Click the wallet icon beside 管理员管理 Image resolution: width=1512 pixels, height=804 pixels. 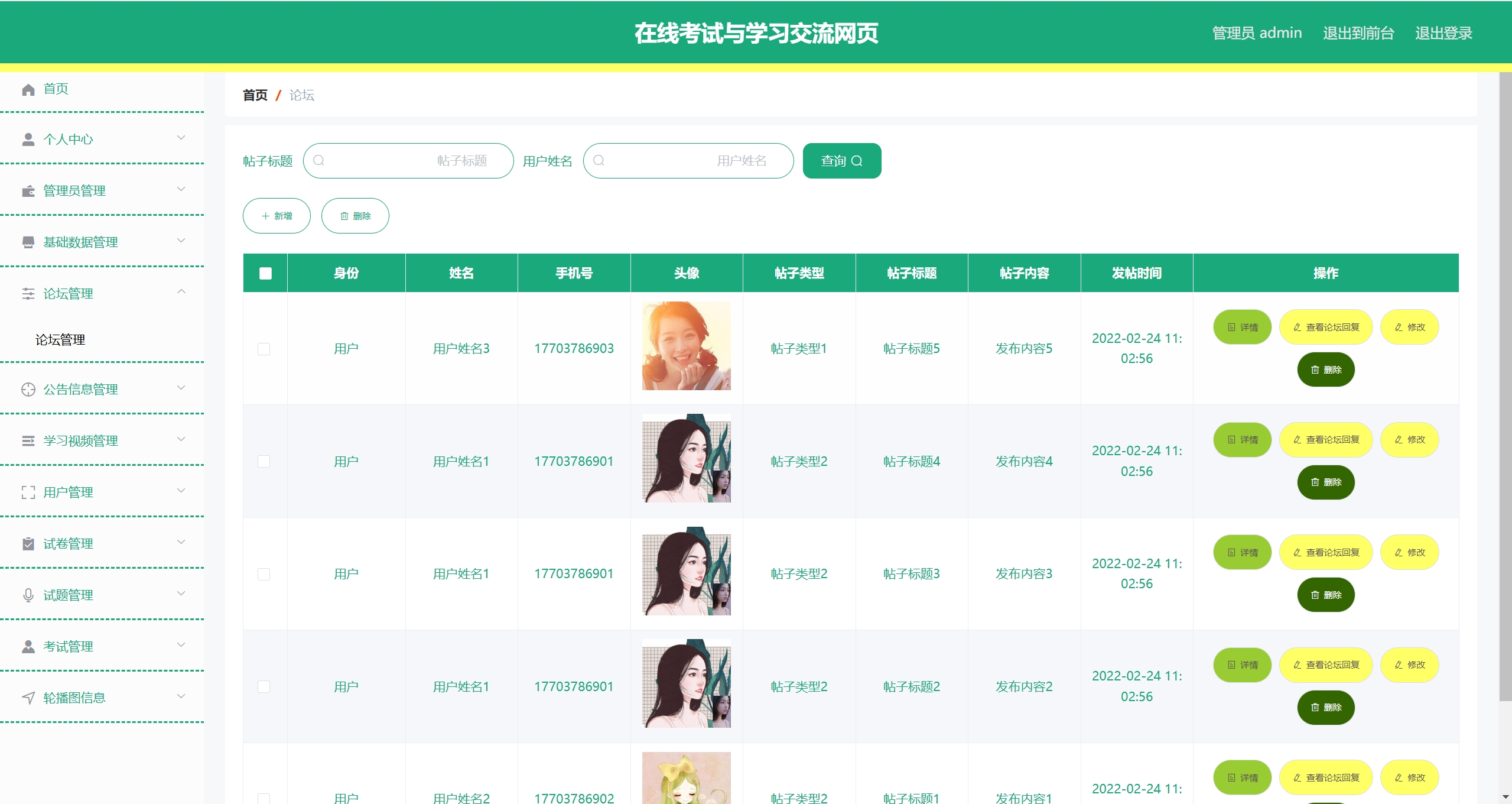point(28,191)
